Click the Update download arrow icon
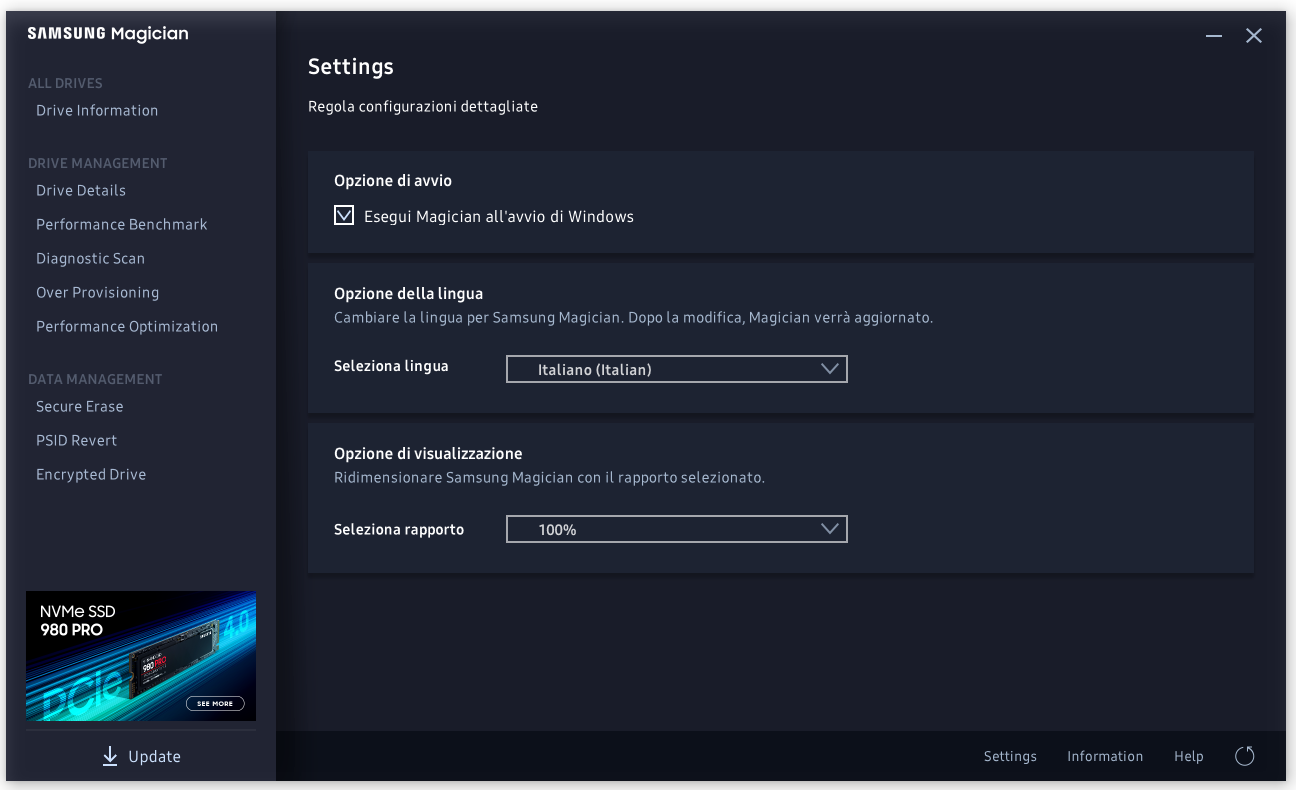Viewport: 1296px width, 790px height. point(110,756)
